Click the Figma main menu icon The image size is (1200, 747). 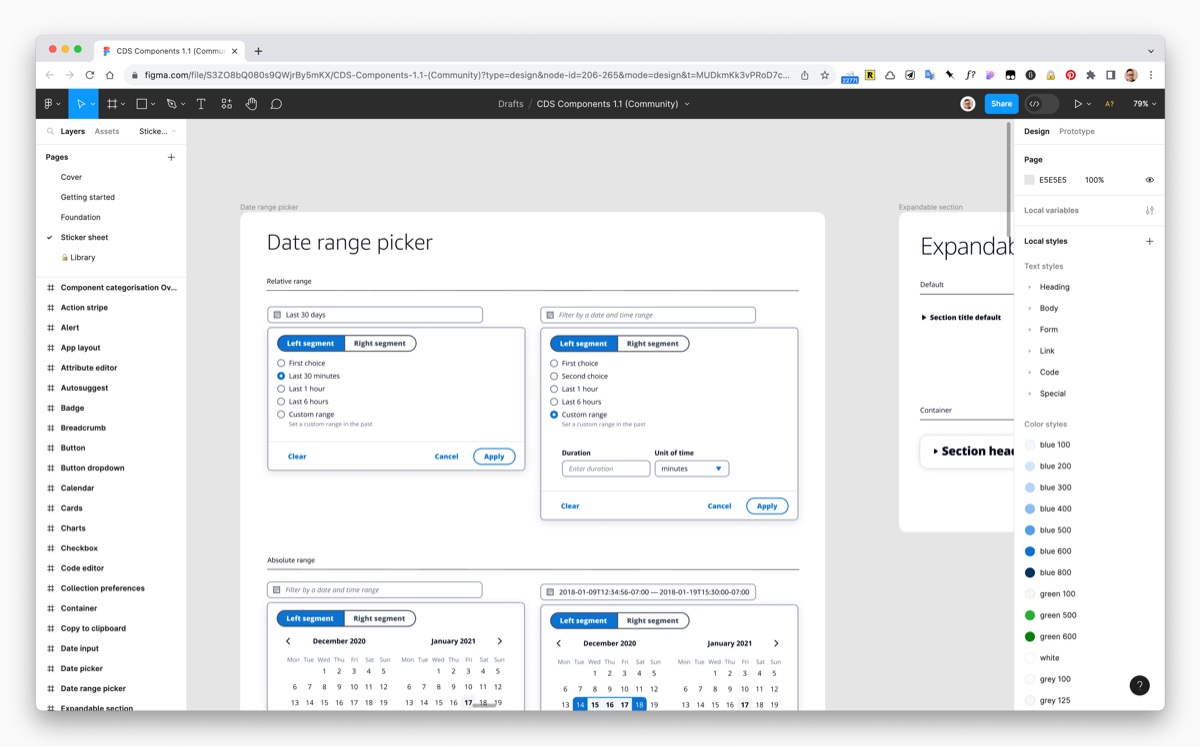click(50, 104)
